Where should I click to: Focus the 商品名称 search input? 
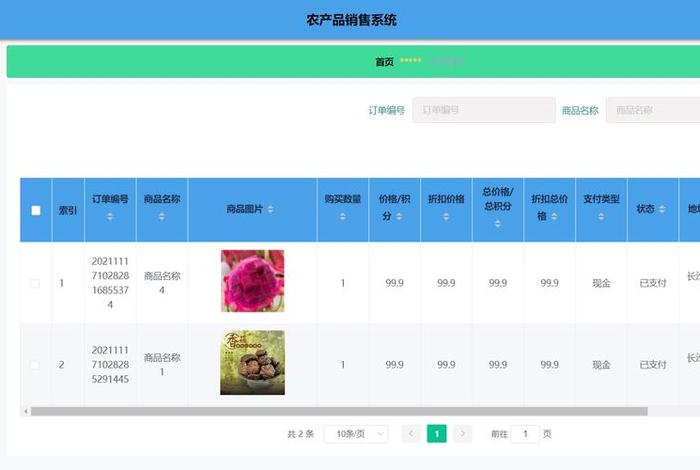tap(653, 110)
